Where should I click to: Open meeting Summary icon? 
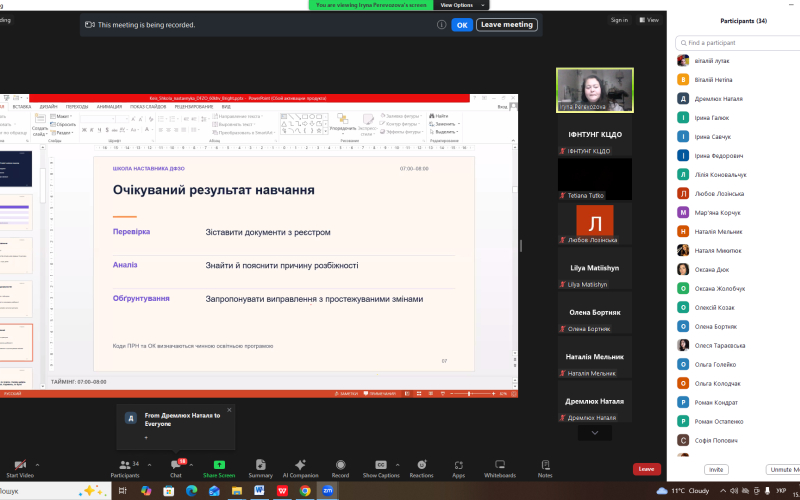[x=260, y=465]
